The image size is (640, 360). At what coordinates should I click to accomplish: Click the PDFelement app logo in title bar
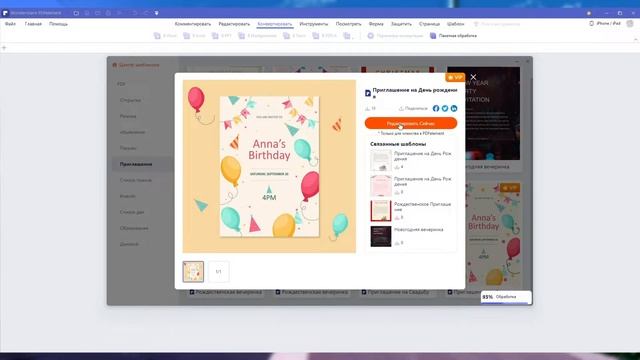(5, 13)
